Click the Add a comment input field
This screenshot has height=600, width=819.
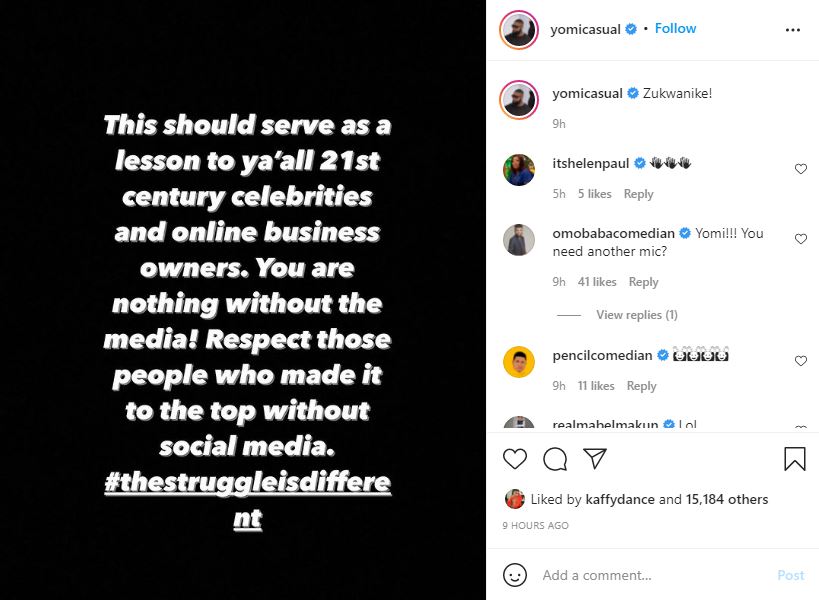coord(620,576)
